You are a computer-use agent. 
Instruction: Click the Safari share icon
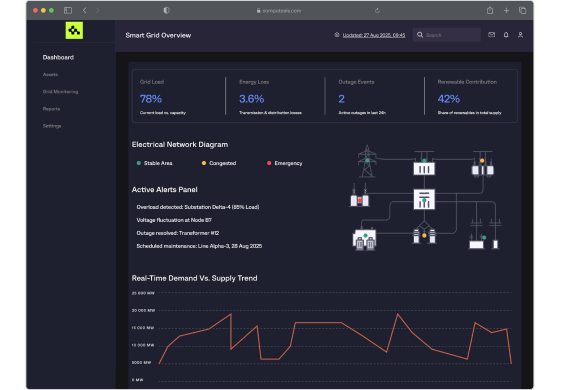pos(490,10)
